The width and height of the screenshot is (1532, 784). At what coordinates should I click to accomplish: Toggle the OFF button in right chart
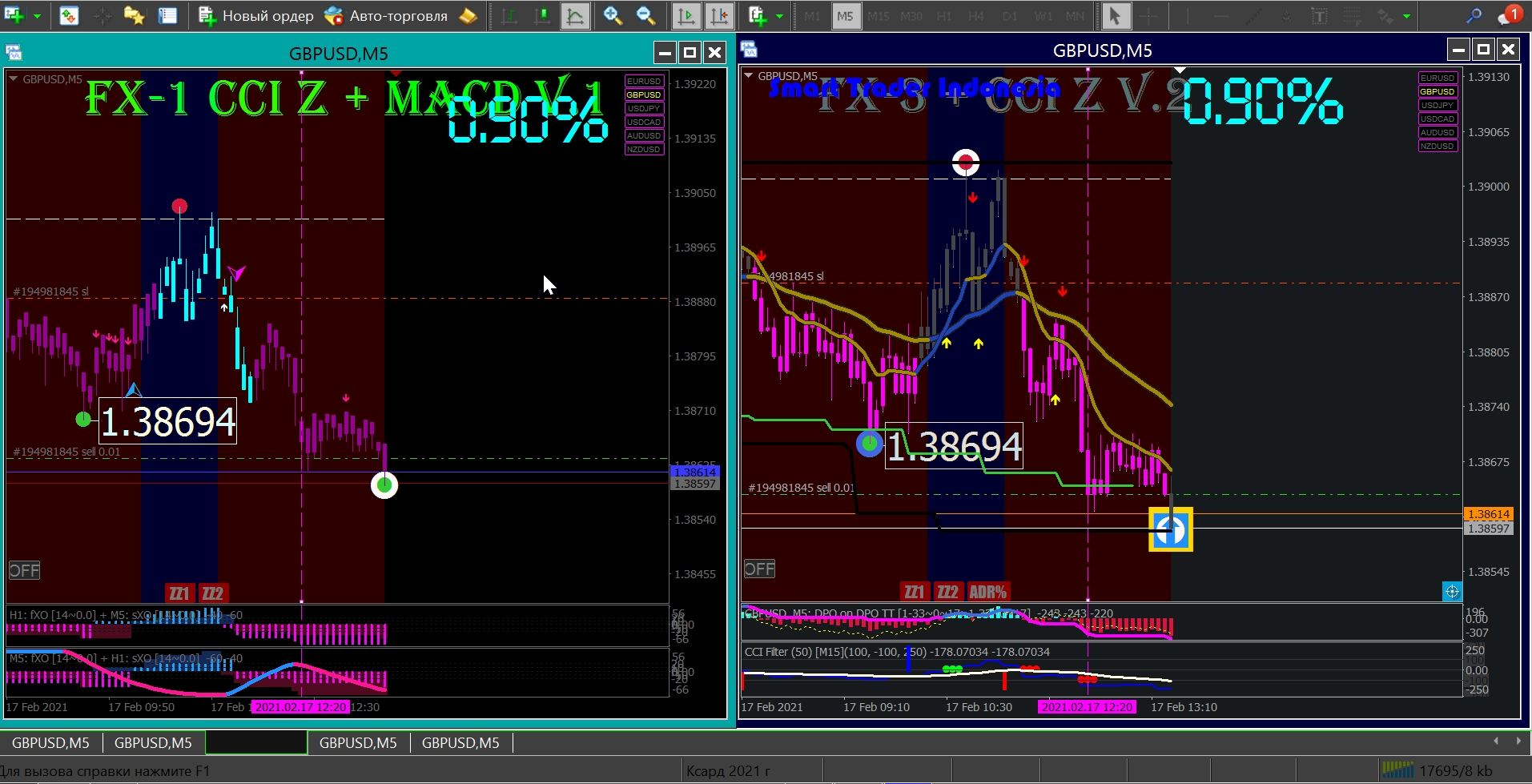tap(759, 569)
